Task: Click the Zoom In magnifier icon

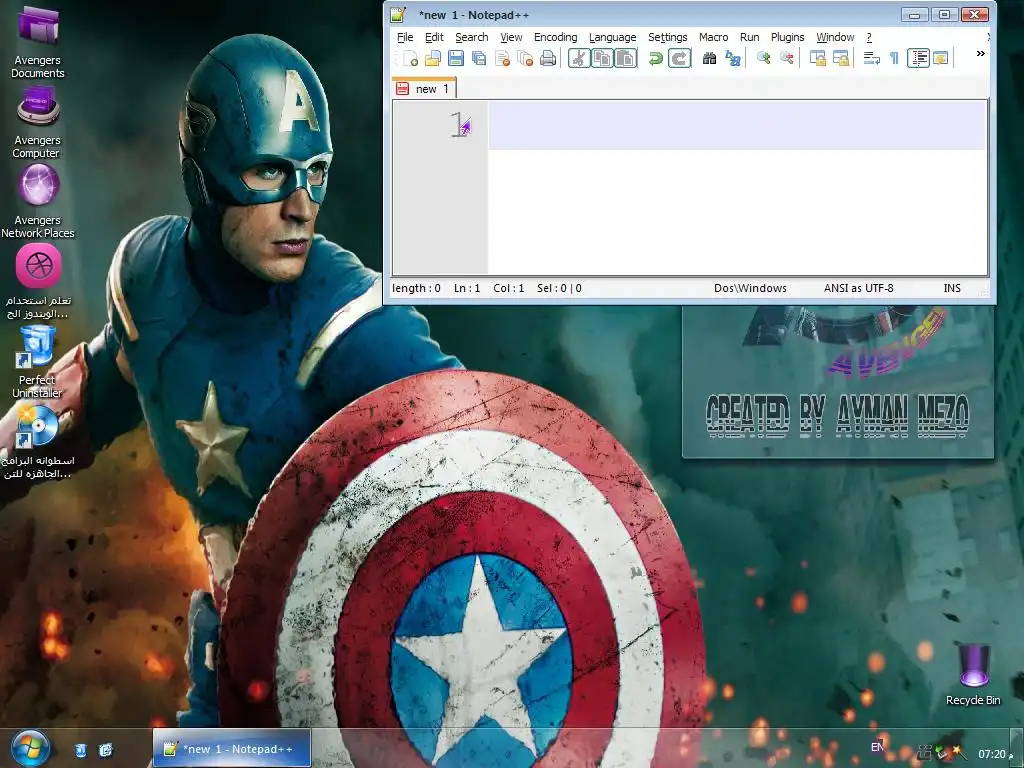Action: click(763, 59)
